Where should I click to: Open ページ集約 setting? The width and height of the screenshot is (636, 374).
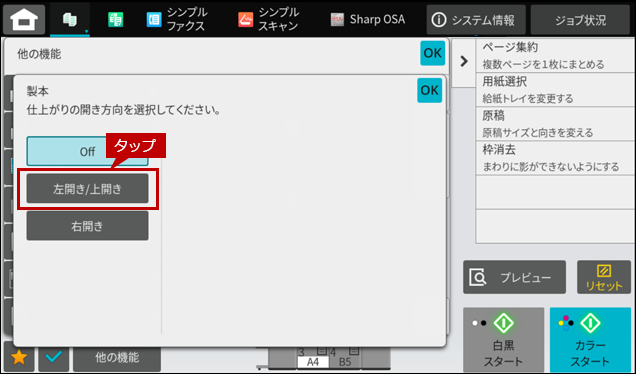556,56
